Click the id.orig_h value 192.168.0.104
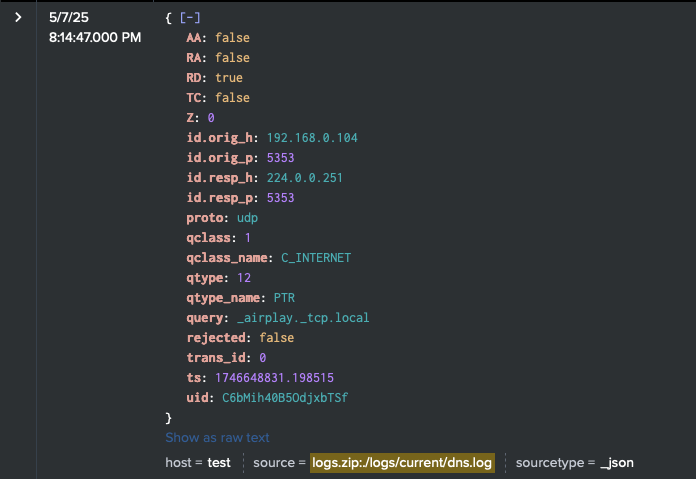The width and height of the screenshot is (696, 479). point(312,138)
